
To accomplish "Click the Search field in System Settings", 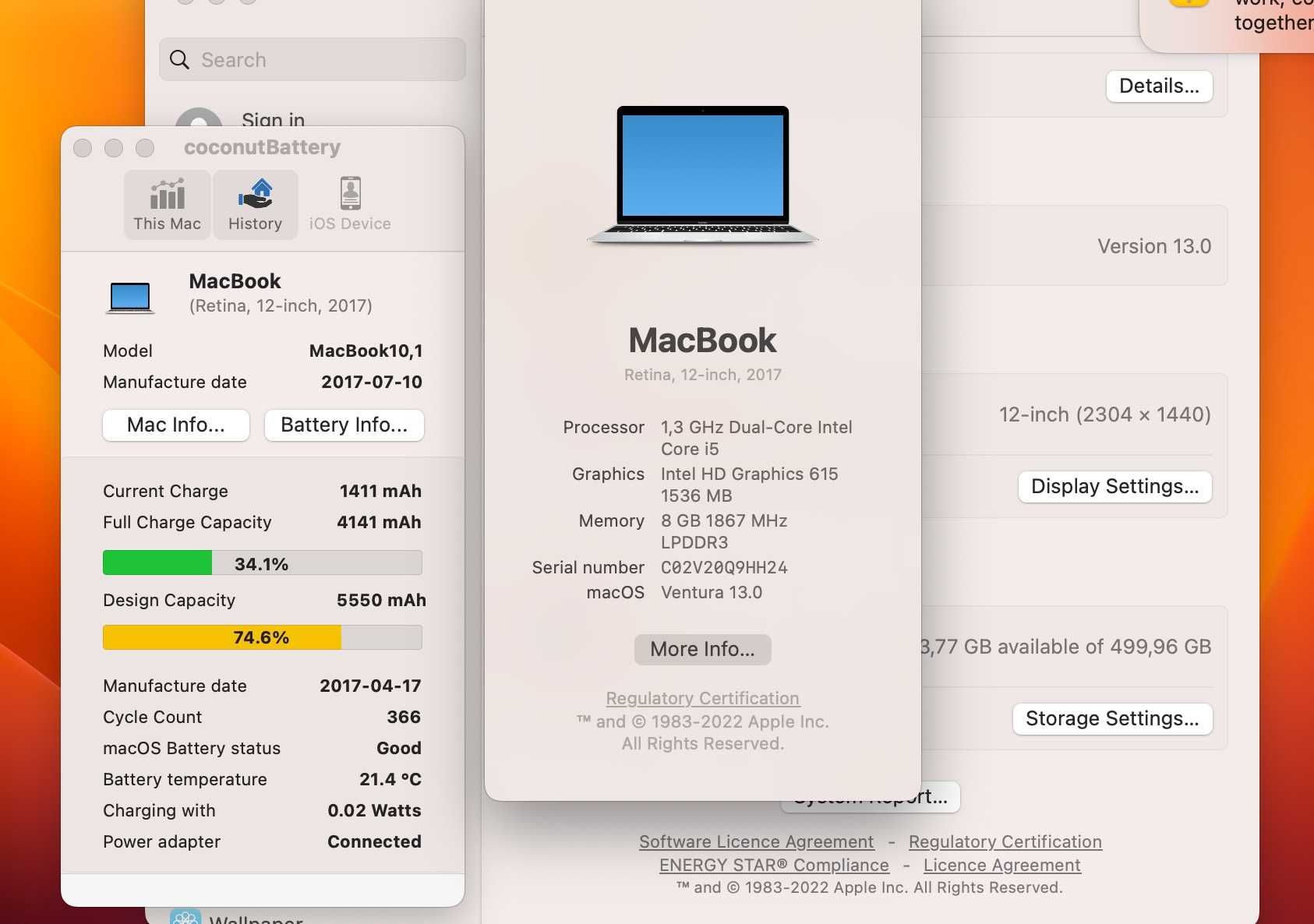I will pyautogui.click(x=313, y=59).
